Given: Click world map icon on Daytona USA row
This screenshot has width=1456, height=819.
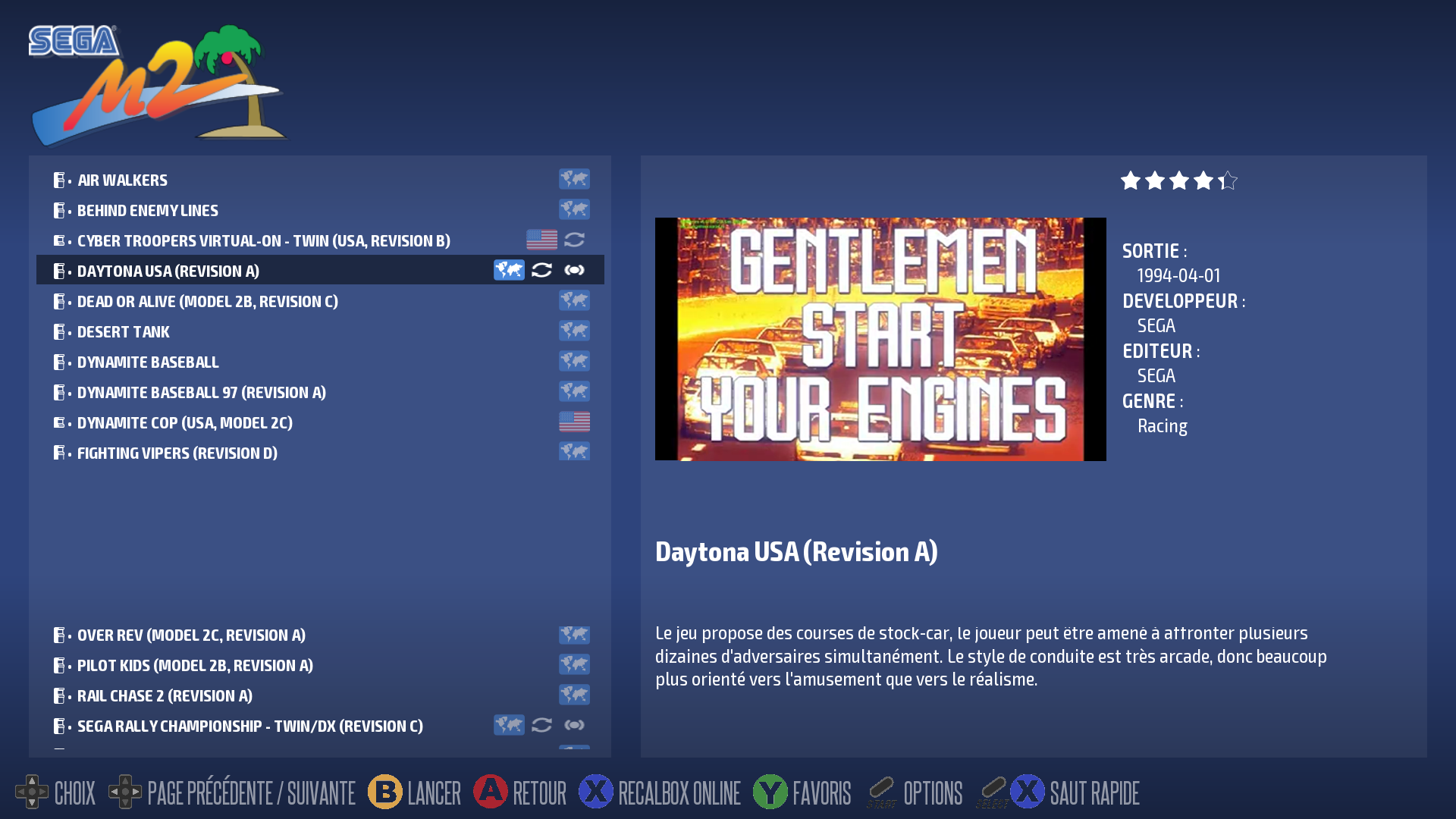Looking at the screenshot, I should pyautogui.click(x=509, y=270).
